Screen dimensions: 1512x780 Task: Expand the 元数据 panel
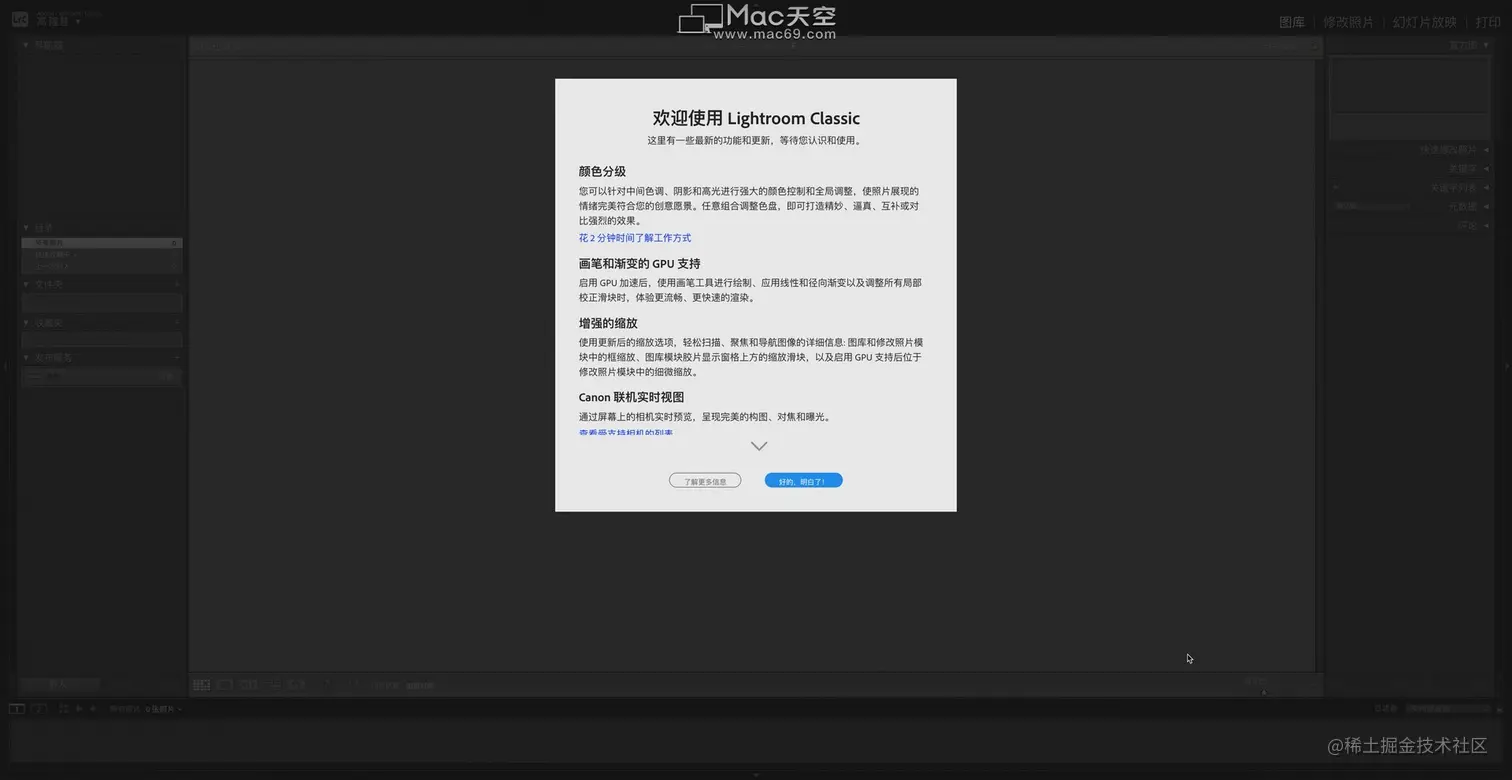[1487, 207]
